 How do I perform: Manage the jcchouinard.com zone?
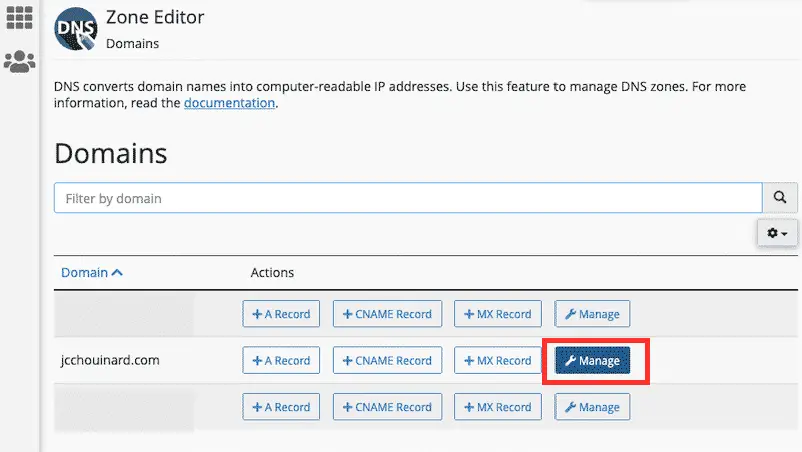592,360
